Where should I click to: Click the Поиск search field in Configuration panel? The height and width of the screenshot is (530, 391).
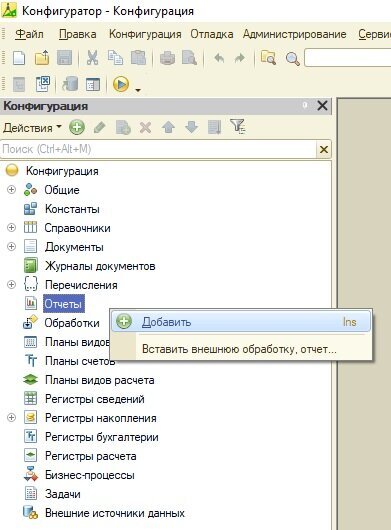[x=158, y=149]
